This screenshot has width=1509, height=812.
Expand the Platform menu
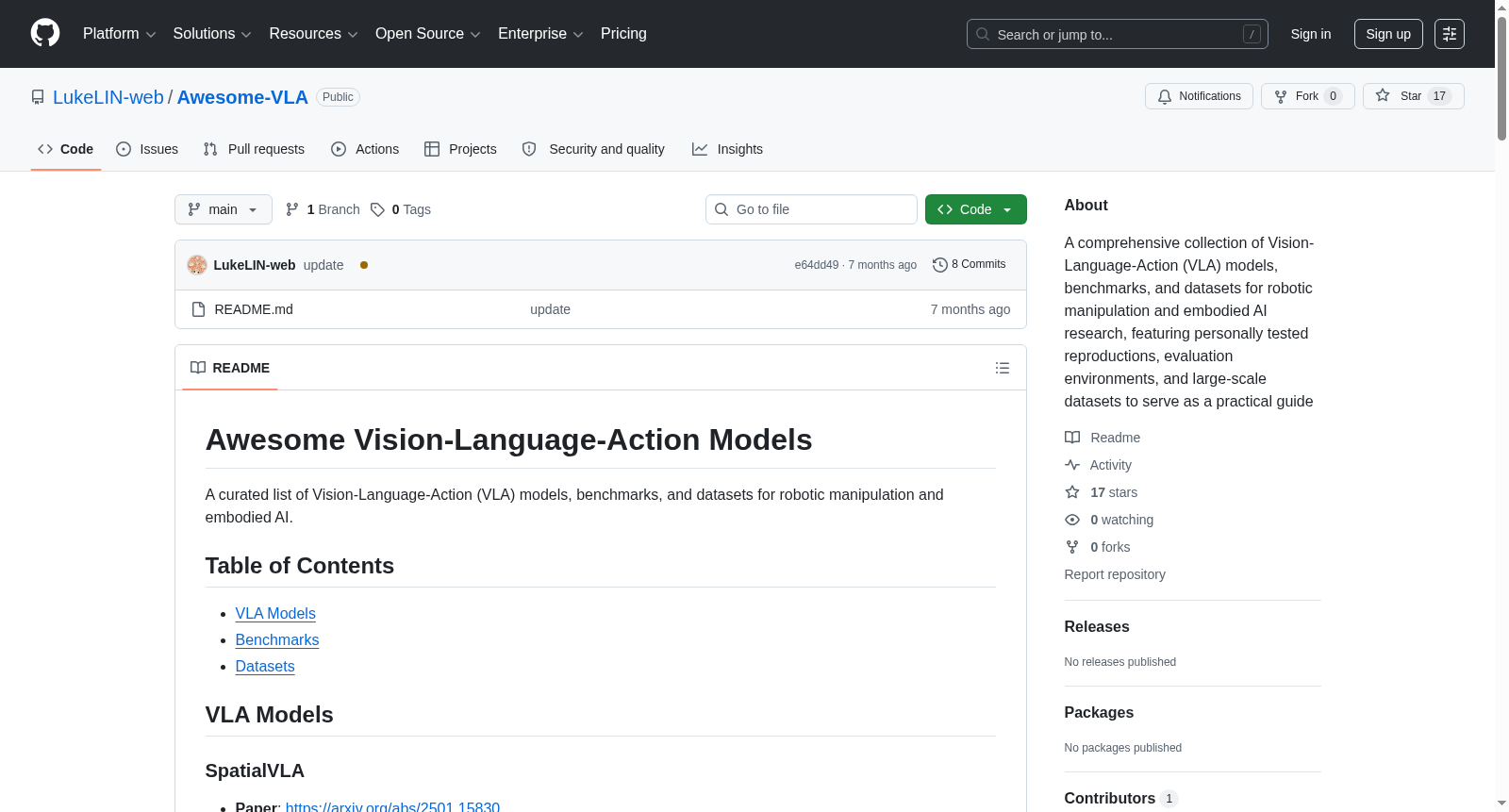[x=119, y=34]
